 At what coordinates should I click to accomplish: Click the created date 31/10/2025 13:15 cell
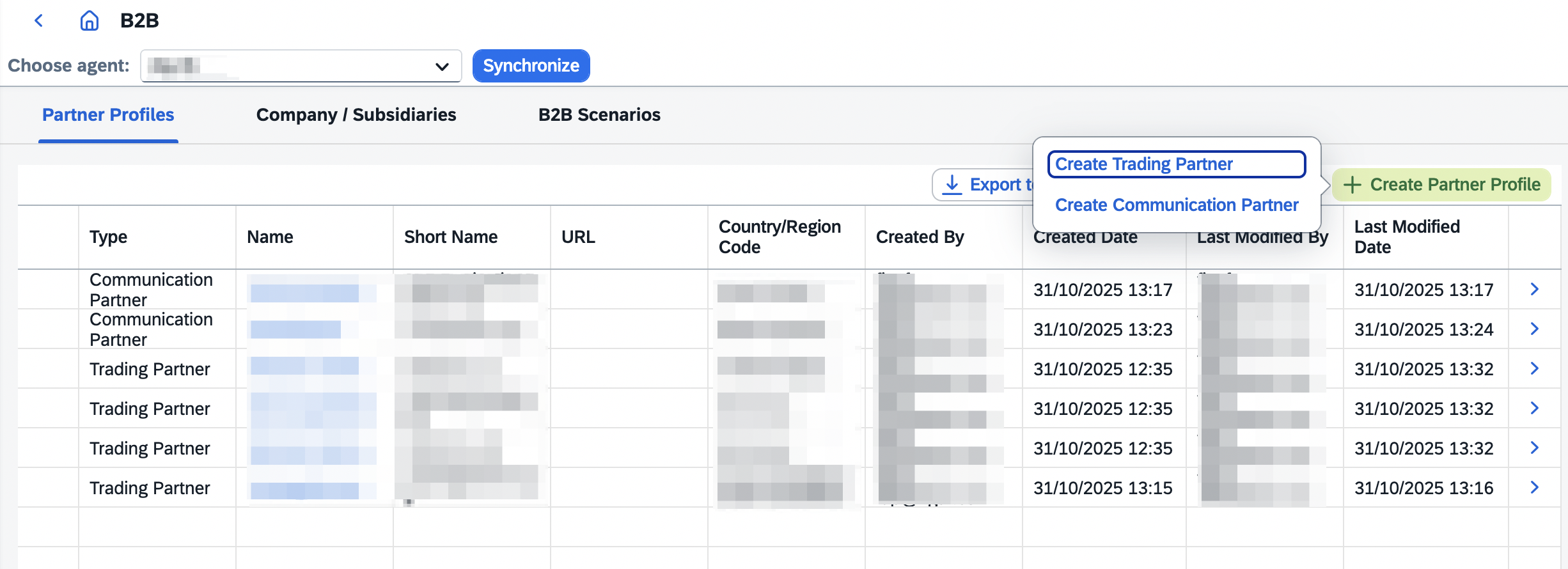point(1103,488)
